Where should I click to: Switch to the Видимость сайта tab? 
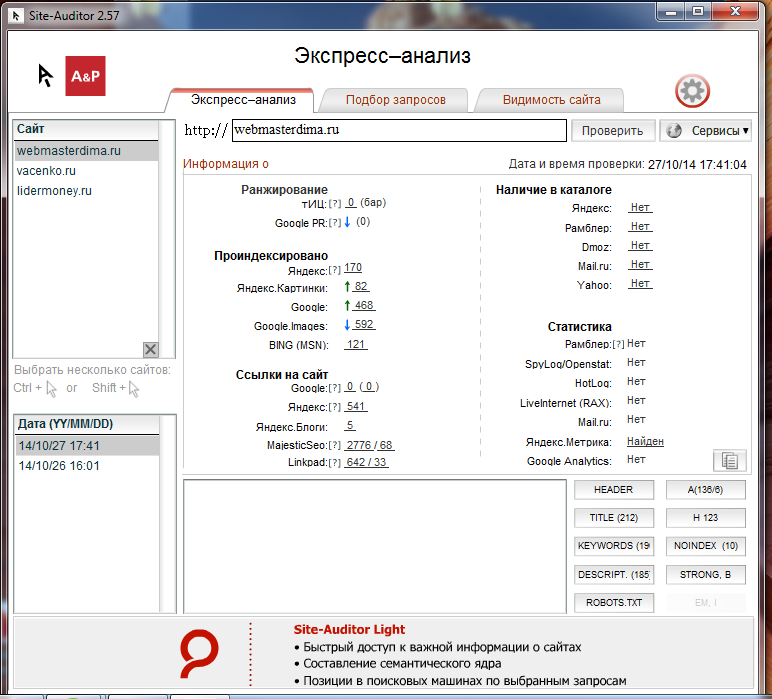click(551, 100)
